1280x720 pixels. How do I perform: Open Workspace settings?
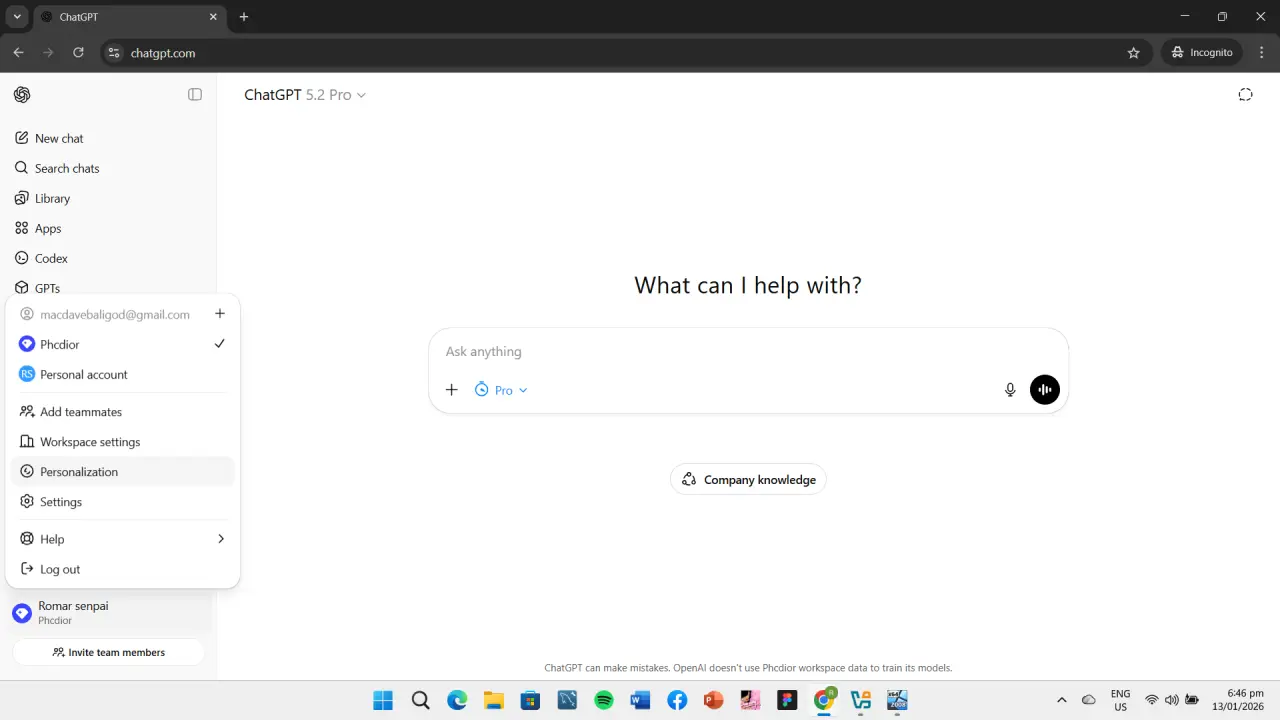point(122,442)
